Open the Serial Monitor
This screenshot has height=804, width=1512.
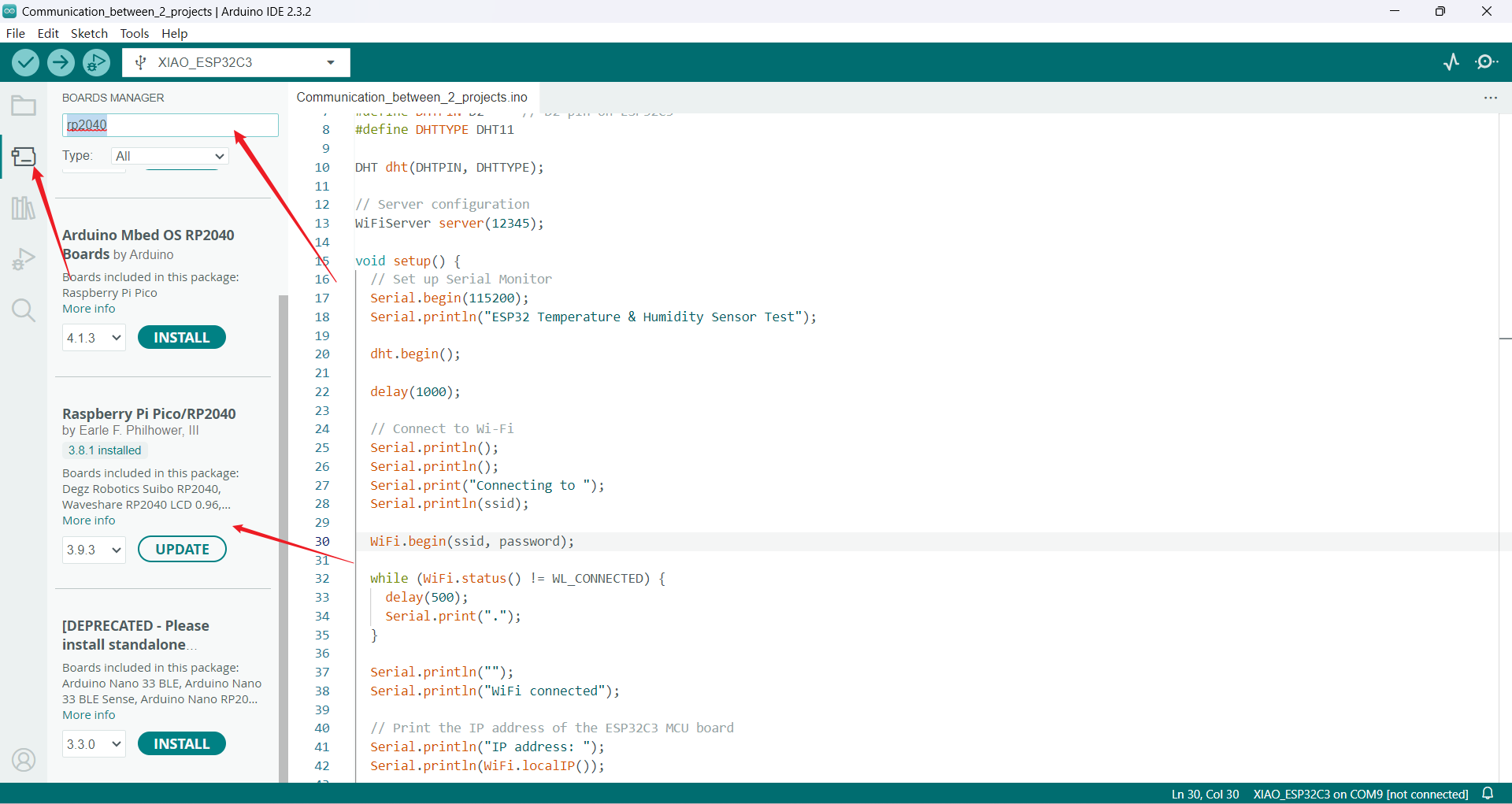pyautogui.click(x=1487, y=62)
